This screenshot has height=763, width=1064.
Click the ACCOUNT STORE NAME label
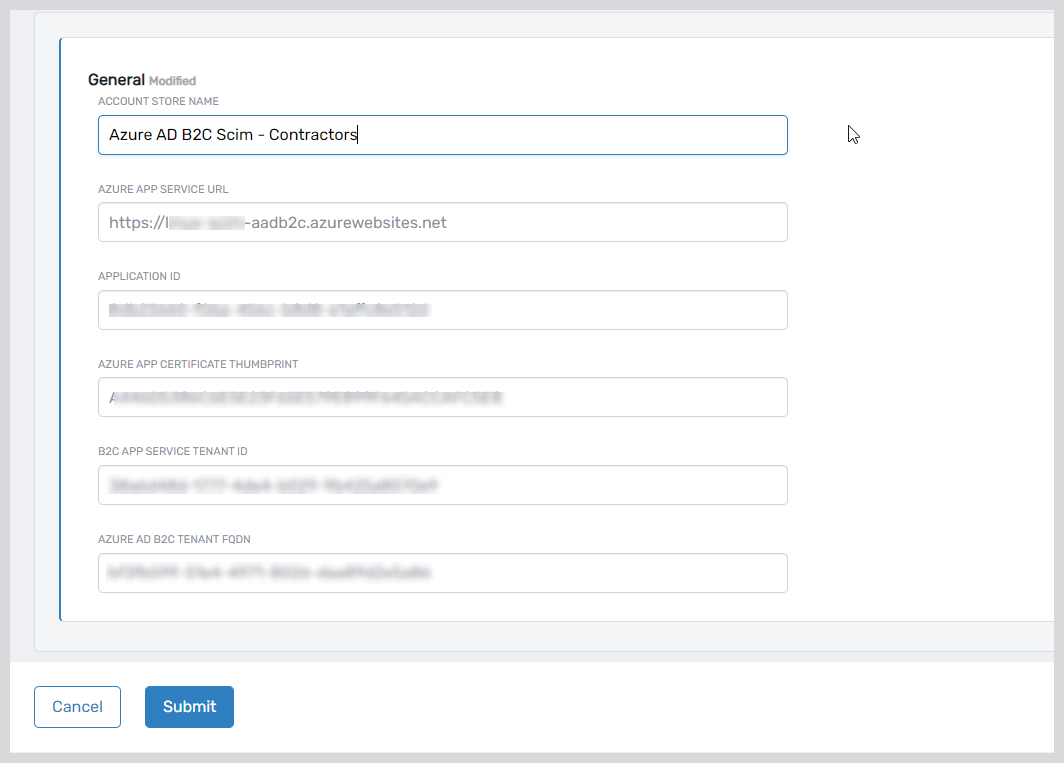click(158, 101)
